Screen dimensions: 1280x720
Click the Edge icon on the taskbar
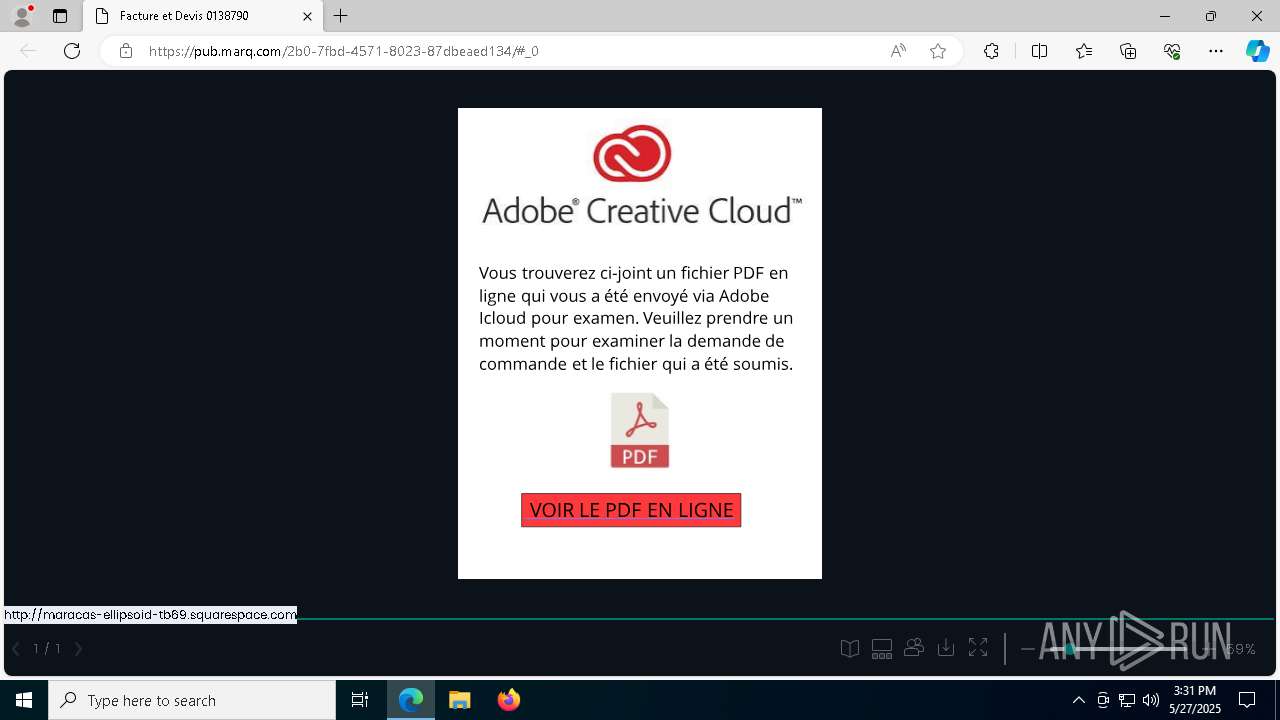point(411,700)
